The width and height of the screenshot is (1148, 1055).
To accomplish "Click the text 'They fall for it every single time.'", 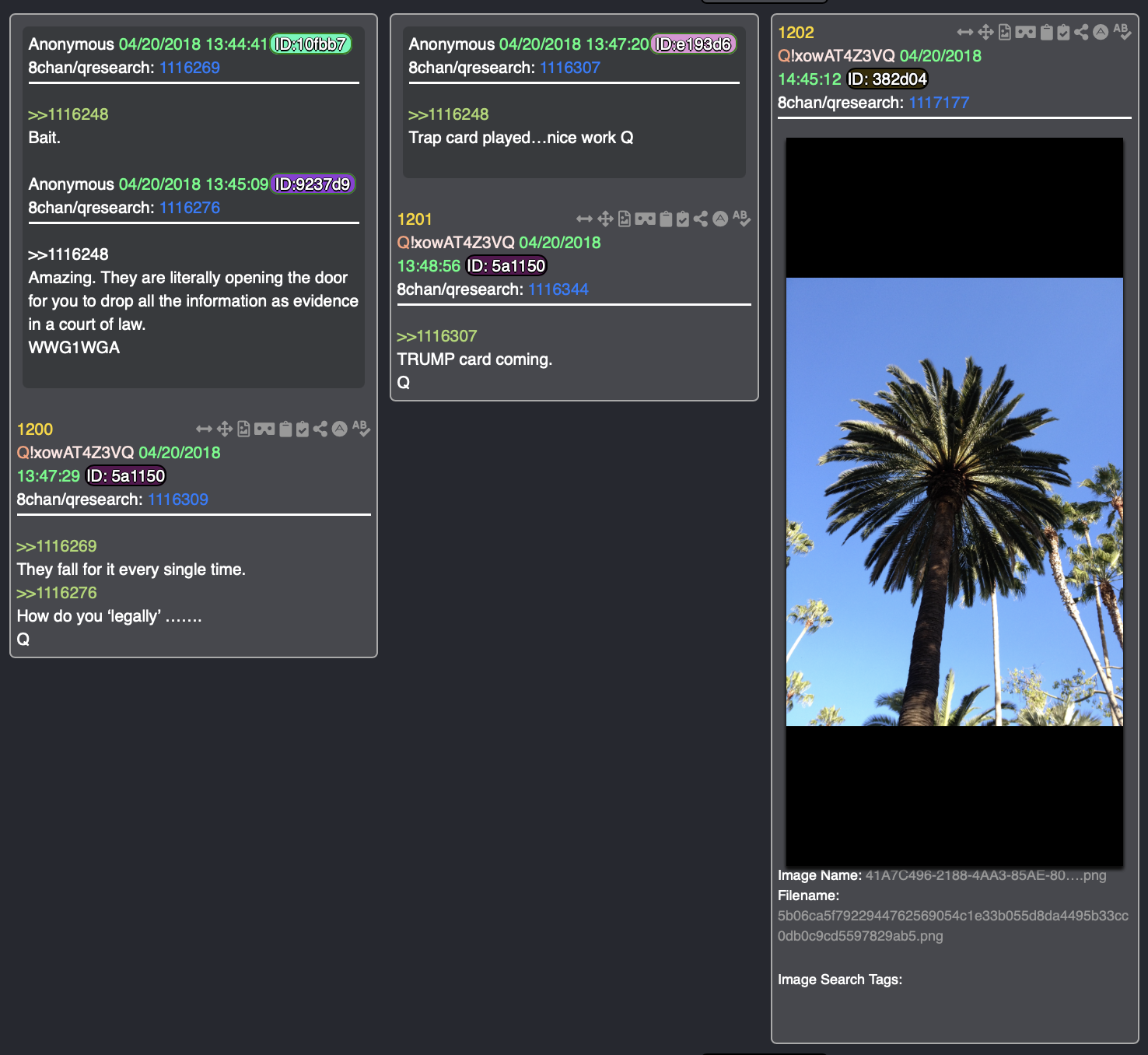I will click(x=131, y=570).
